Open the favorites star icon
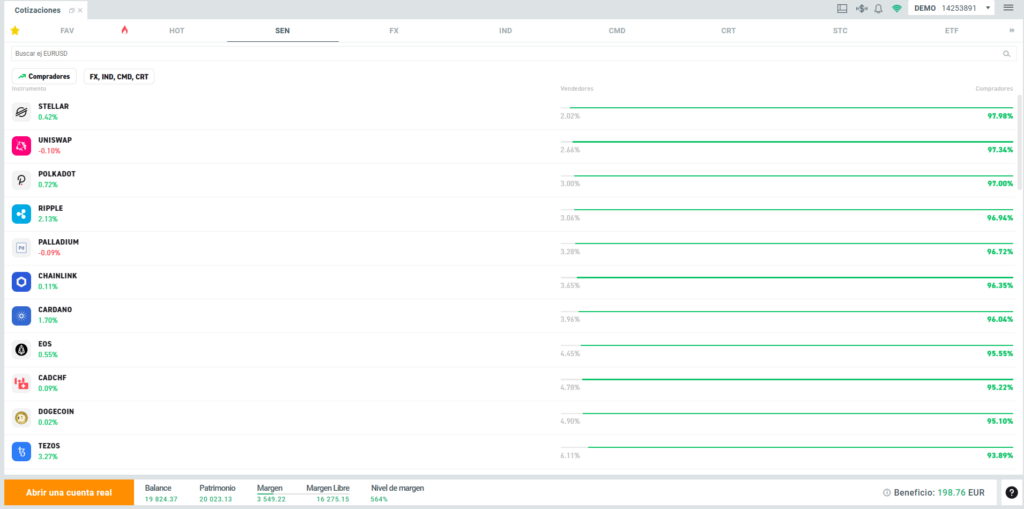The image size is (1024, 509). click(15, 30)
